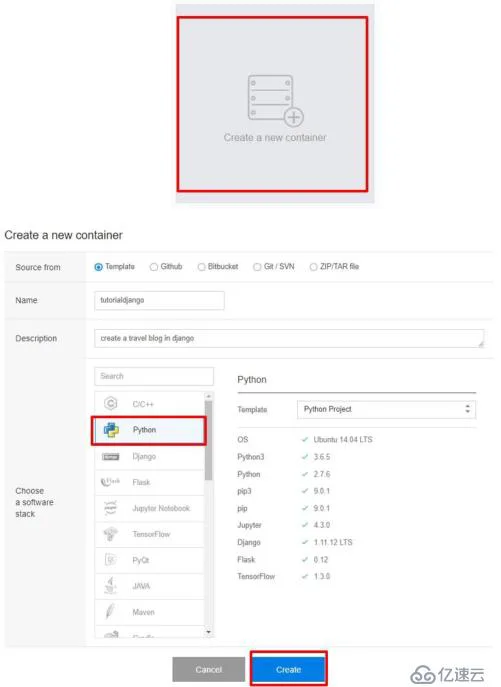Select Git / SVN as source
Image resolution: width=501 pixels, height=687 pixels.
pyautogui.click(x=257, y=267)
